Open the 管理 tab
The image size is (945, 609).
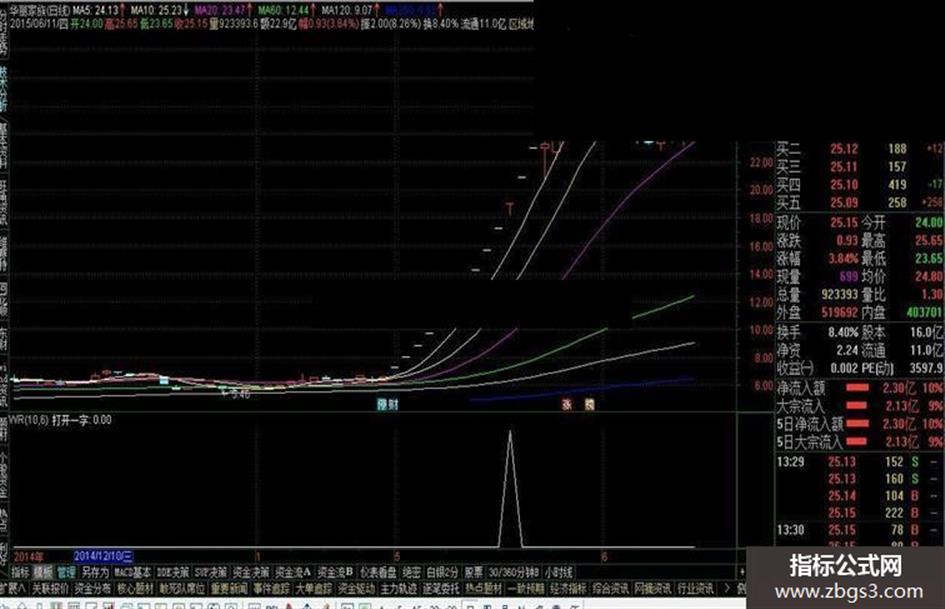[x=66, y=572]
